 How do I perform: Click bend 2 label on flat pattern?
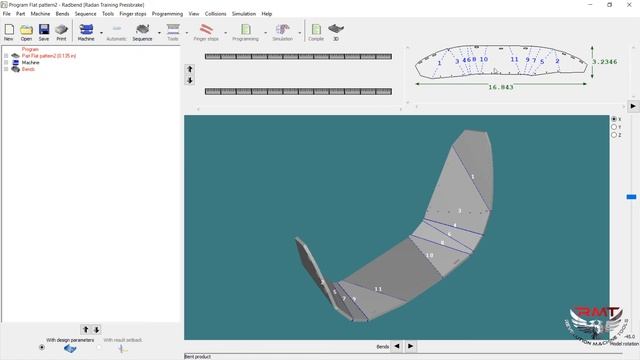557,61
